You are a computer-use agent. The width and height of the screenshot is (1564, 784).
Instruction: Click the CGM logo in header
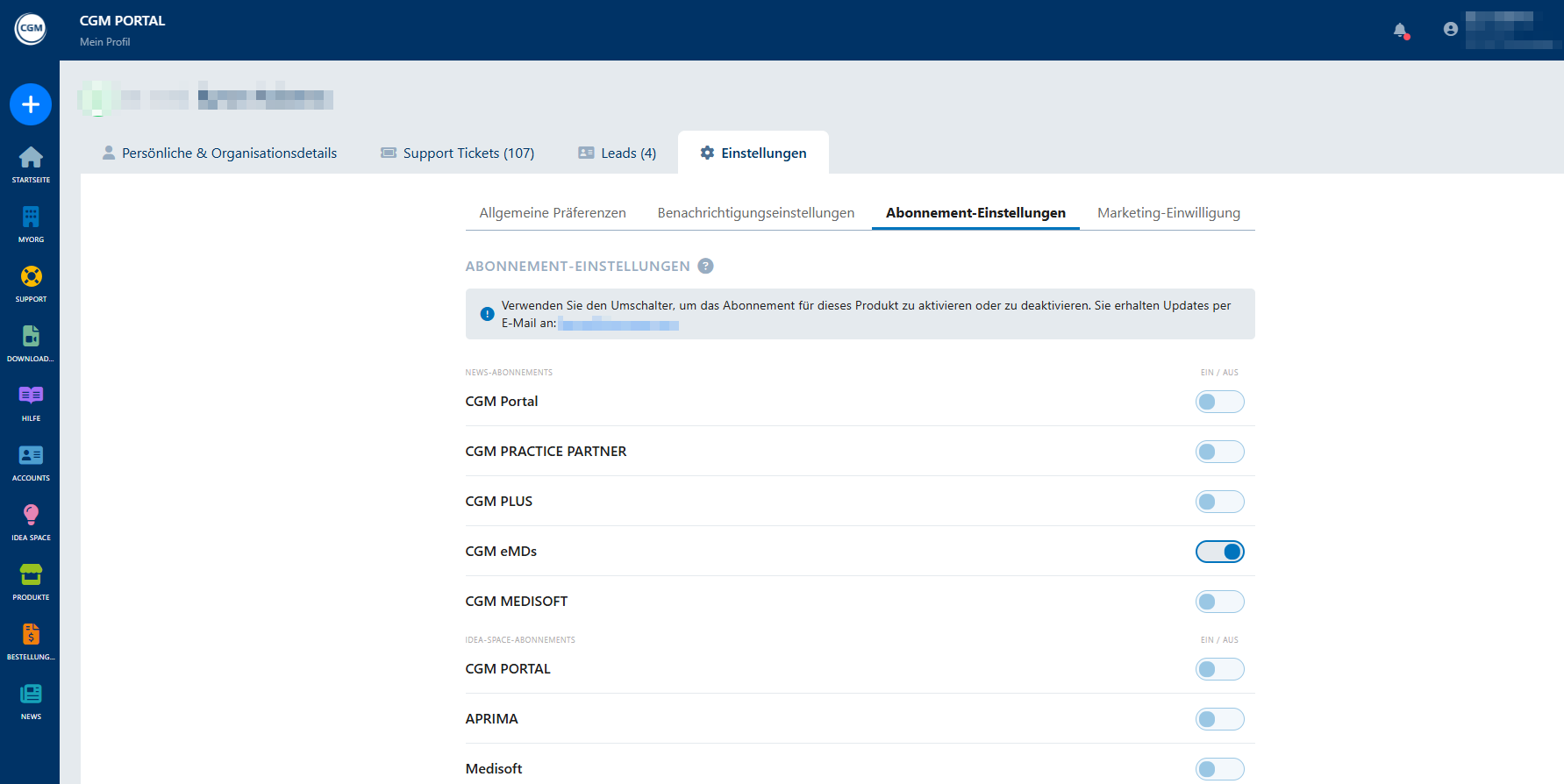pyautogui.click(x=31, y=29)
